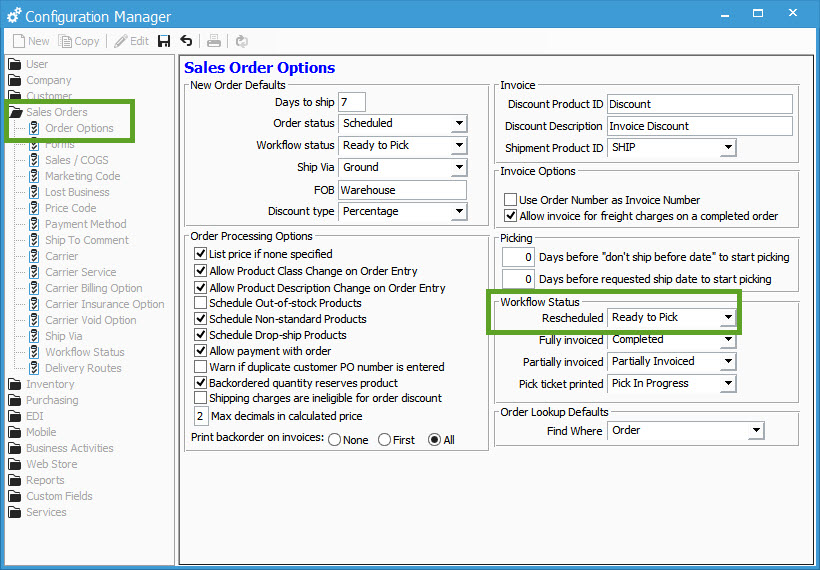Open the Business Activities folder
The image size is (820, 570).
click(61, 448)
